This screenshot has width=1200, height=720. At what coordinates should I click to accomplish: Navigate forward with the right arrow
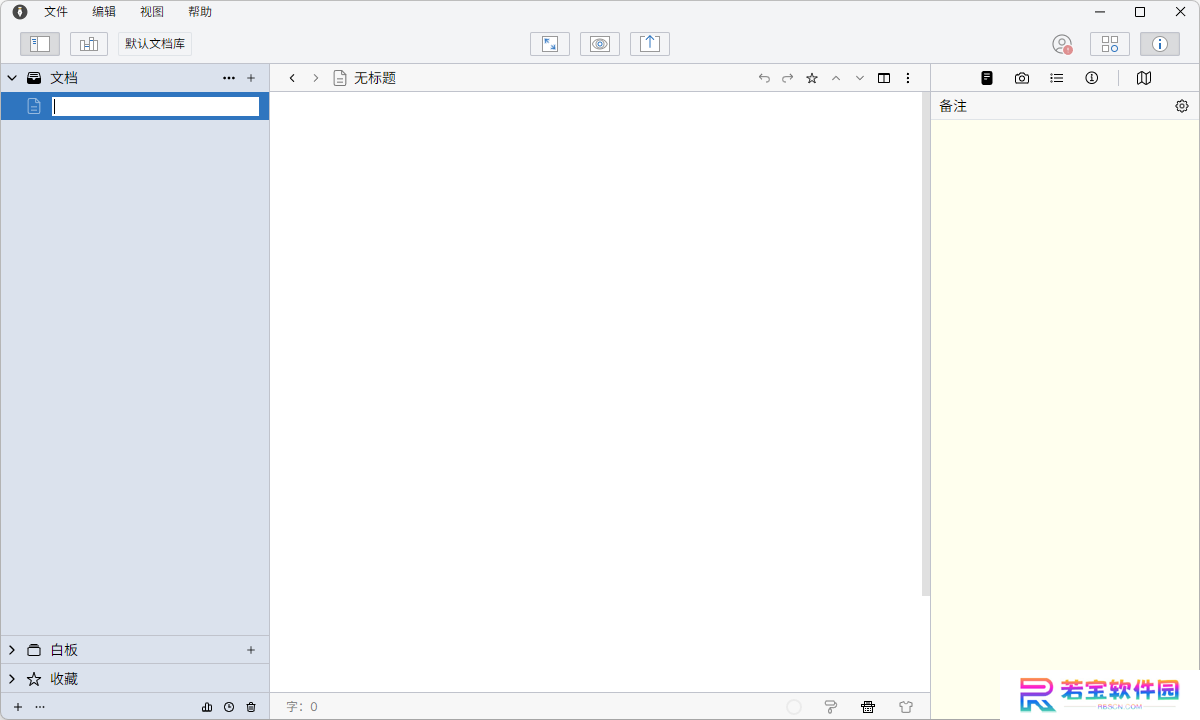[x=316, y=78]
